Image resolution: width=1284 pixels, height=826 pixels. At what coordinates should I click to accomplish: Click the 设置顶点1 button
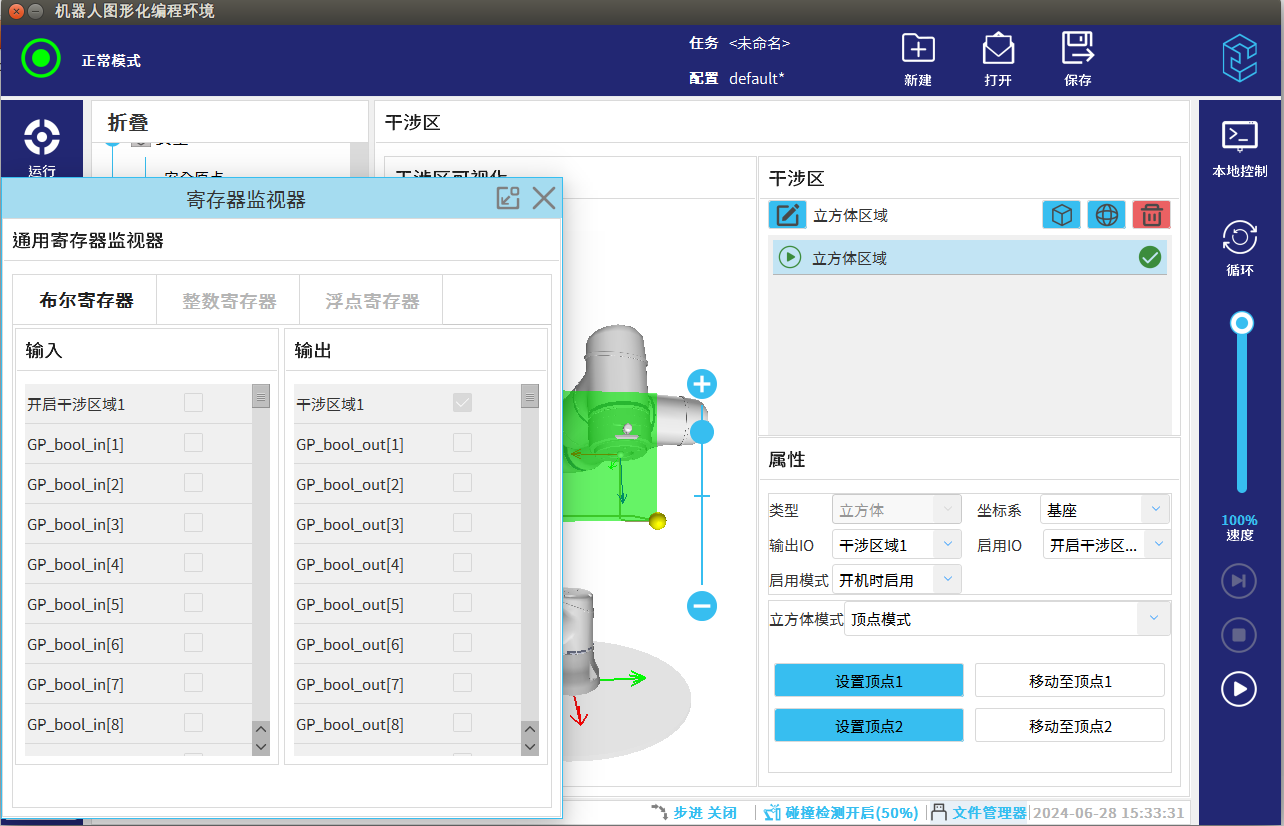(868, 681)
